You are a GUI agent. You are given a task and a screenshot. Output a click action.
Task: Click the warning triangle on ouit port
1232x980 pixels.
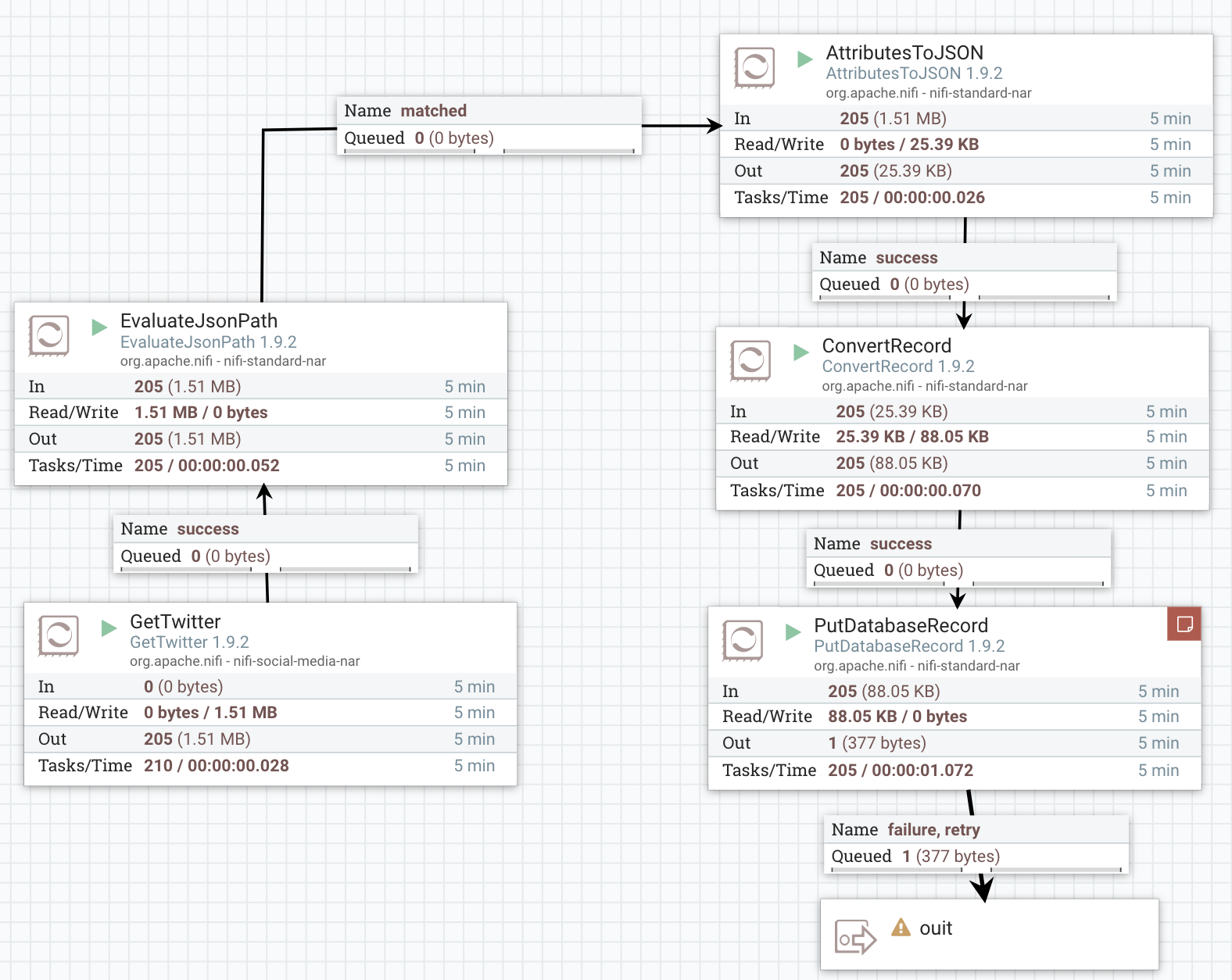tap(901, 928)
